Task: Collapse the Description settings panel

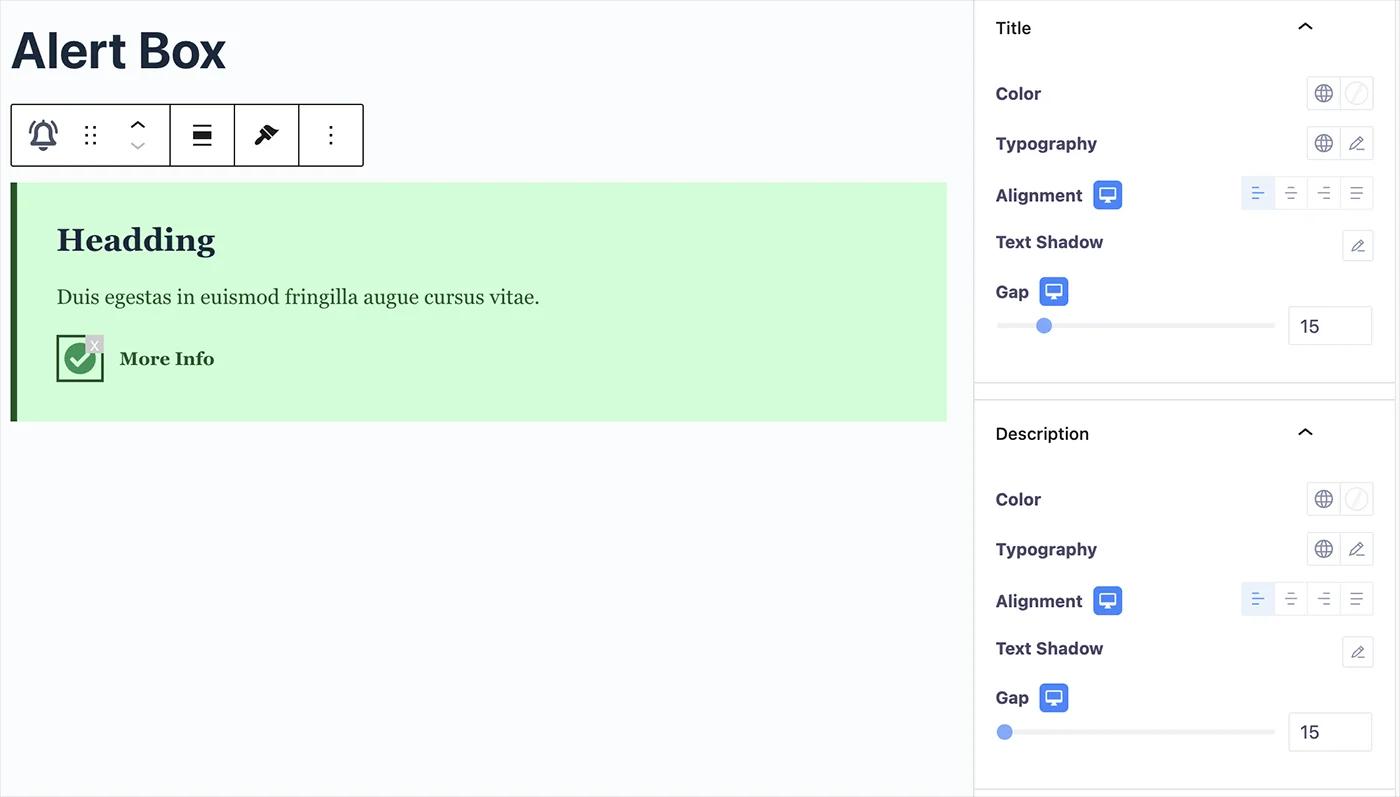Action: (x=1304, y=432)
